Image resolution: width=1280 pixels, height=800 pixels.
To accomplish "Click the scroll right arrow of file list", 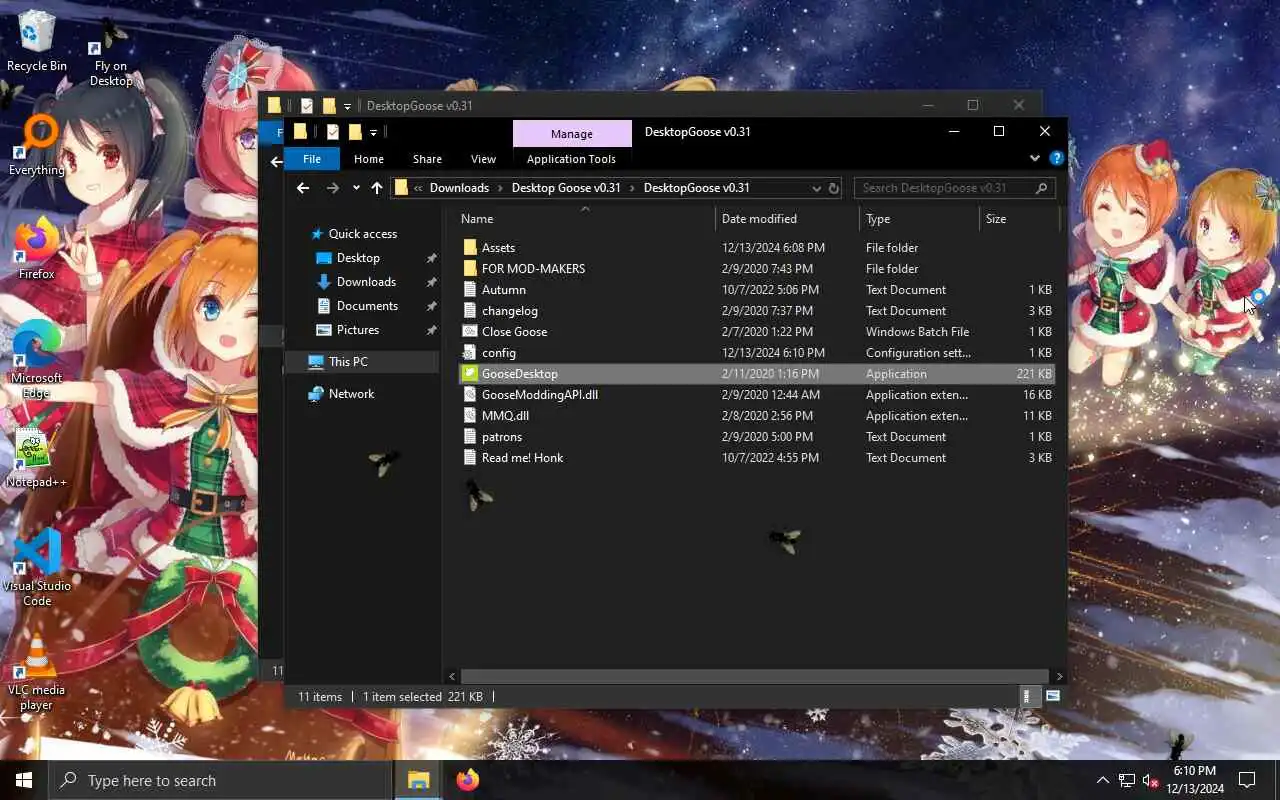I will point(1059,677).
